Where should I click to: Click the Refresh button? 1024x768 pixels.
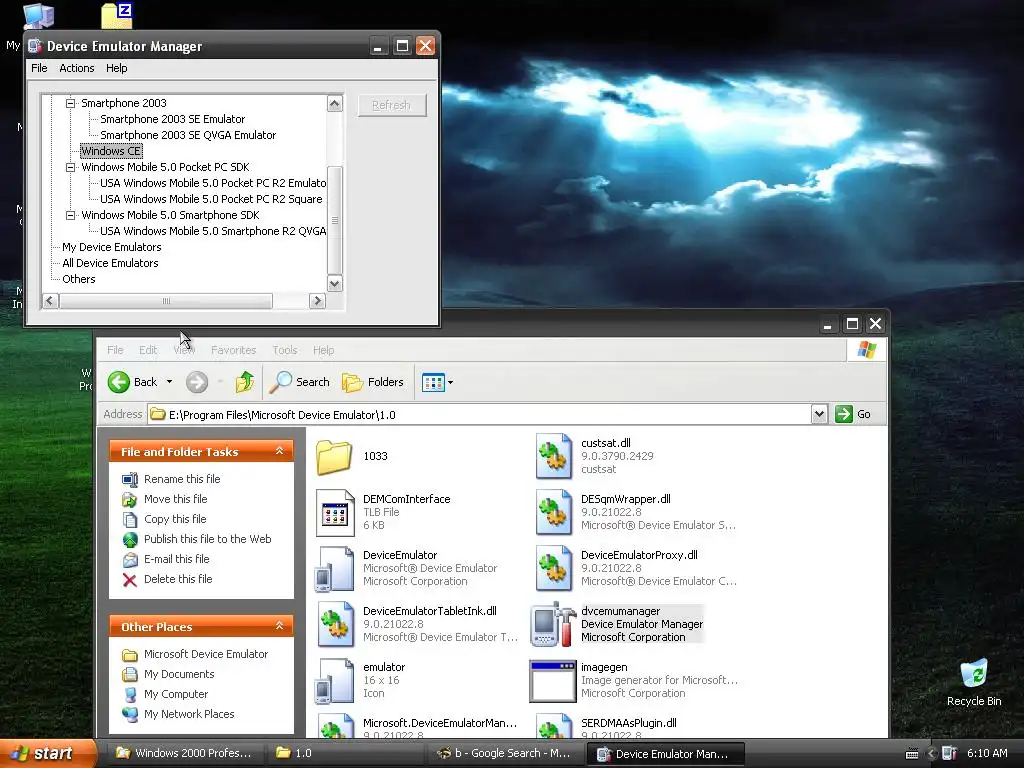(392, 105)
